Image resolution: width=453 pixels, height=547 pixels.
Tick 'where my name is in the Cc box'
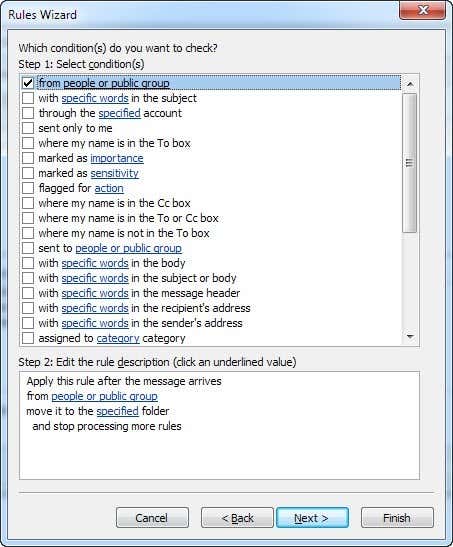click(x=28, y=203)
